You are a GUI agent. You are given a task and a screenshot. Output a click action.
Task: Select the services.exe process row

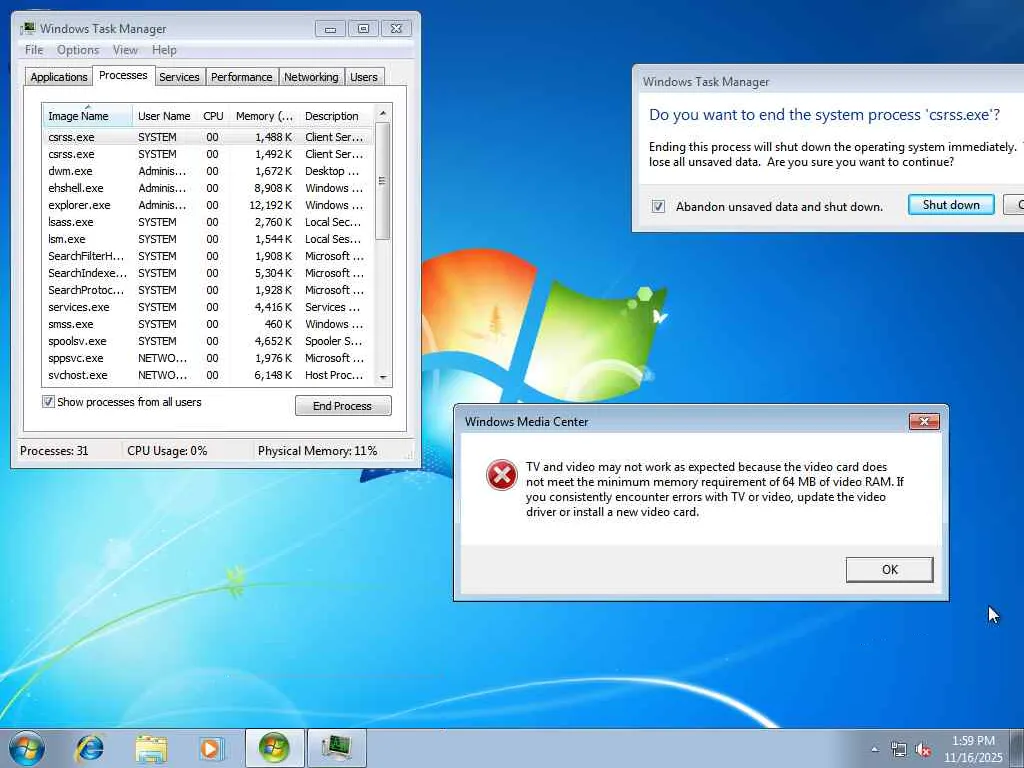(208, 307)
